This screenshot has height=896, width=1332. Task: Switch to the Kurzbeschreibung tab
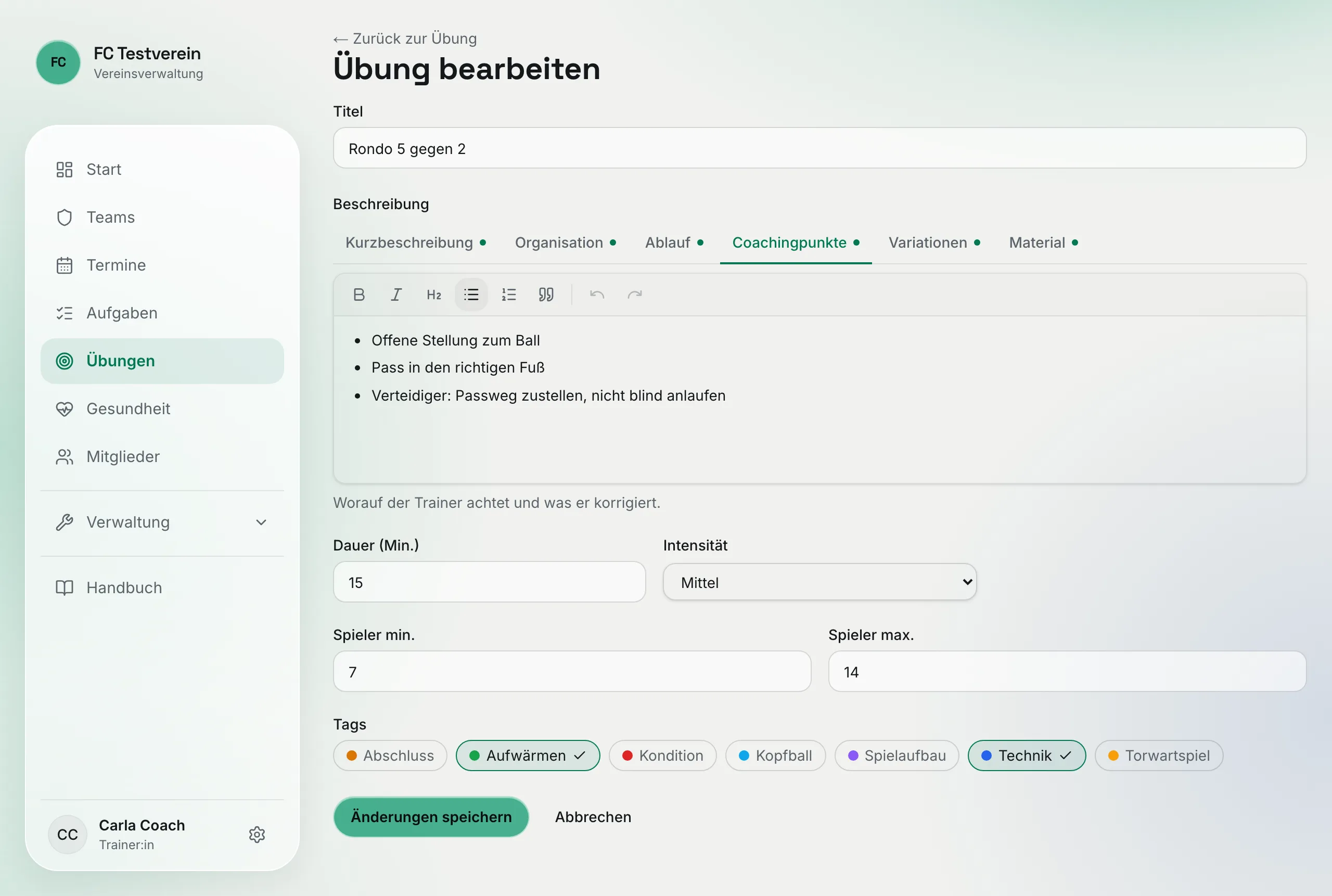[x=415, y=243]
